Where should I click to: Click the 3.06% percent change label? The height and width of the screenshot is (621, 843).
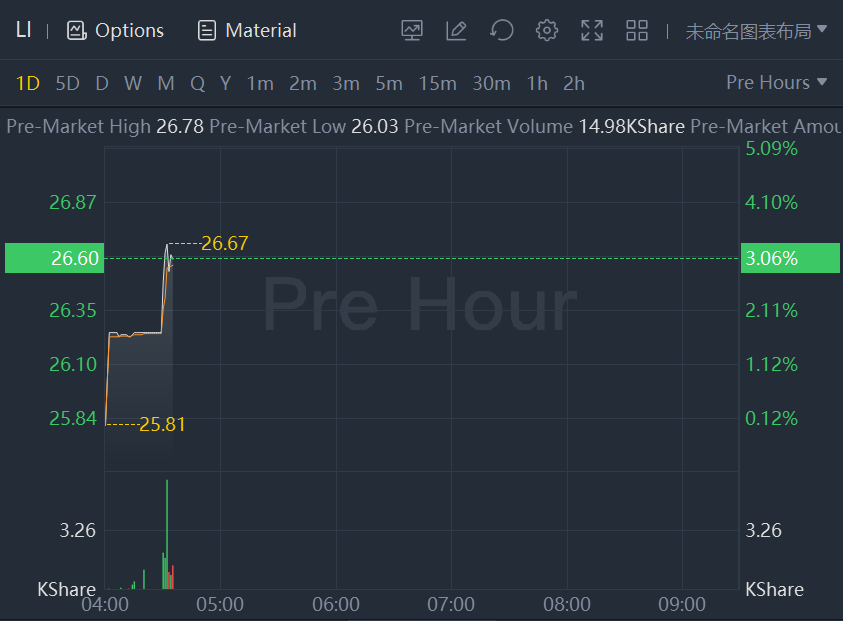[x=771, y=258]
